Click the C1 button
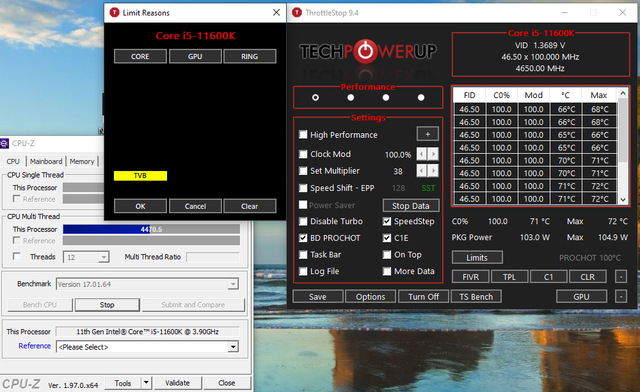640x392 pixels. click(548, 277)
